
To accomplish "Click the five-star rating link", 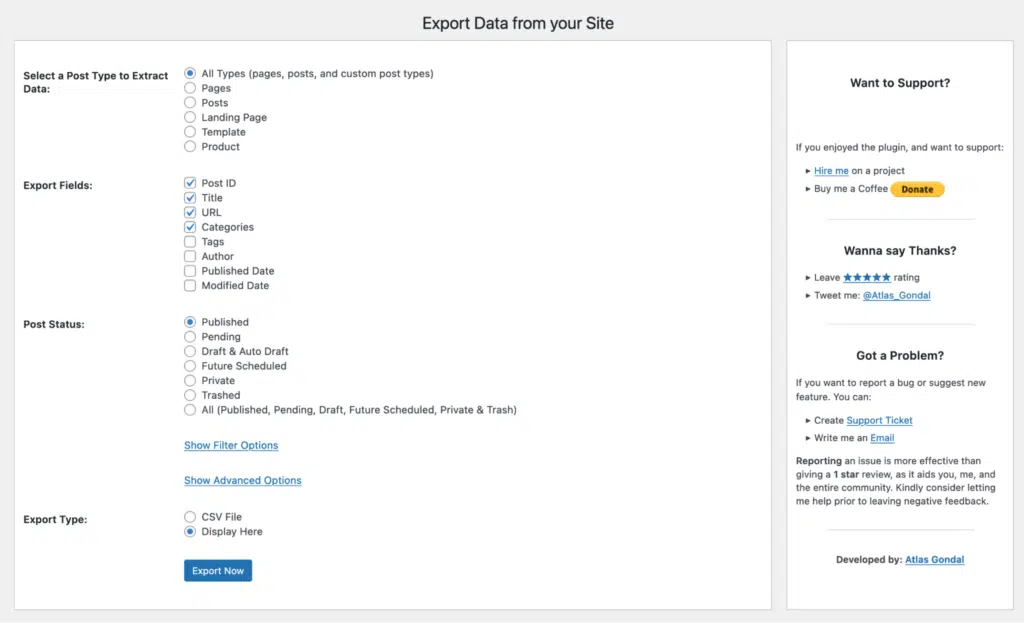I will [867, 278].
